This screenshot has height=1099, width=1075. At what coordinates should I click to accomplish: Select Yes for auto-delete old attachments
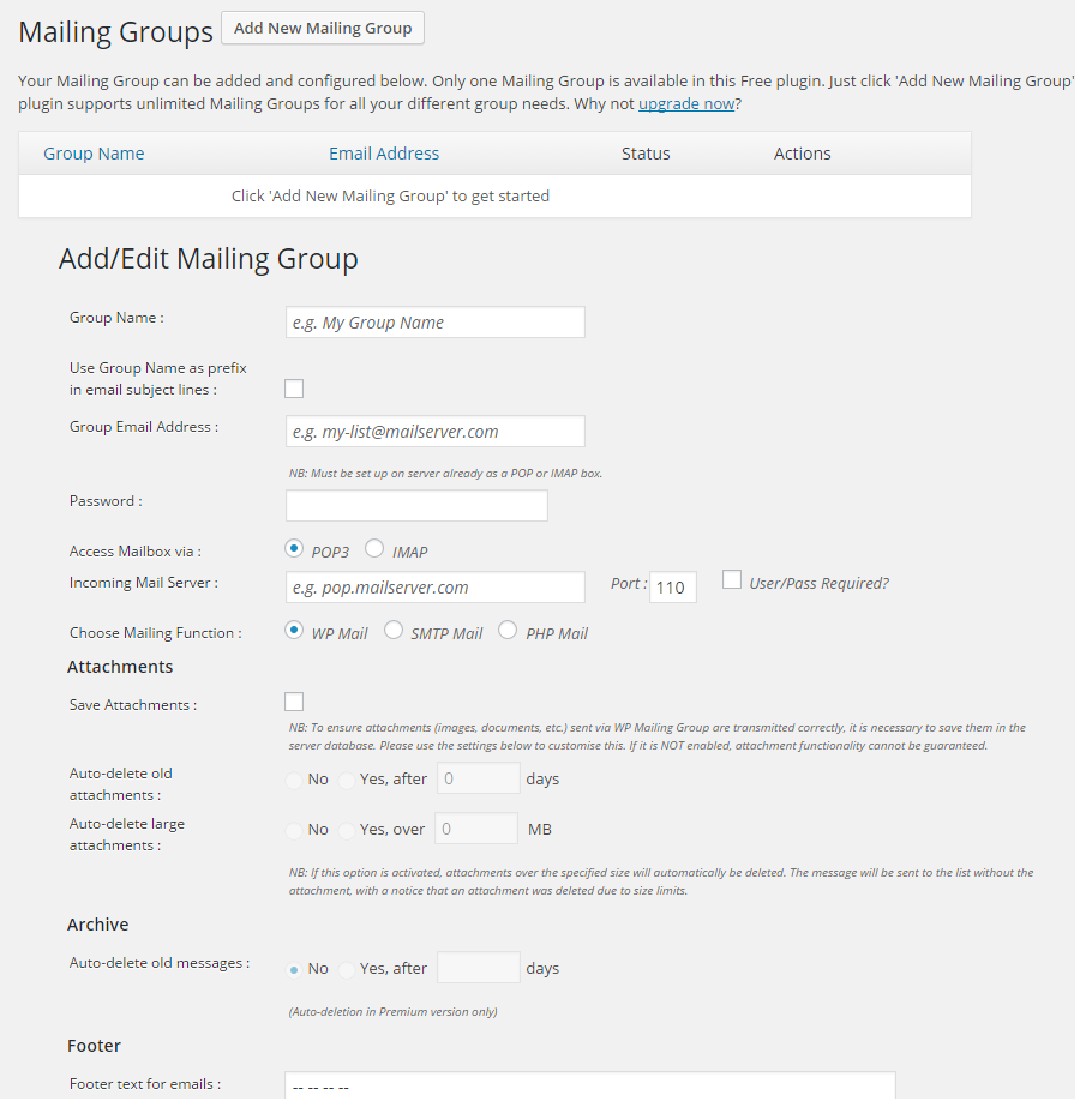click(x=346, y=780)
